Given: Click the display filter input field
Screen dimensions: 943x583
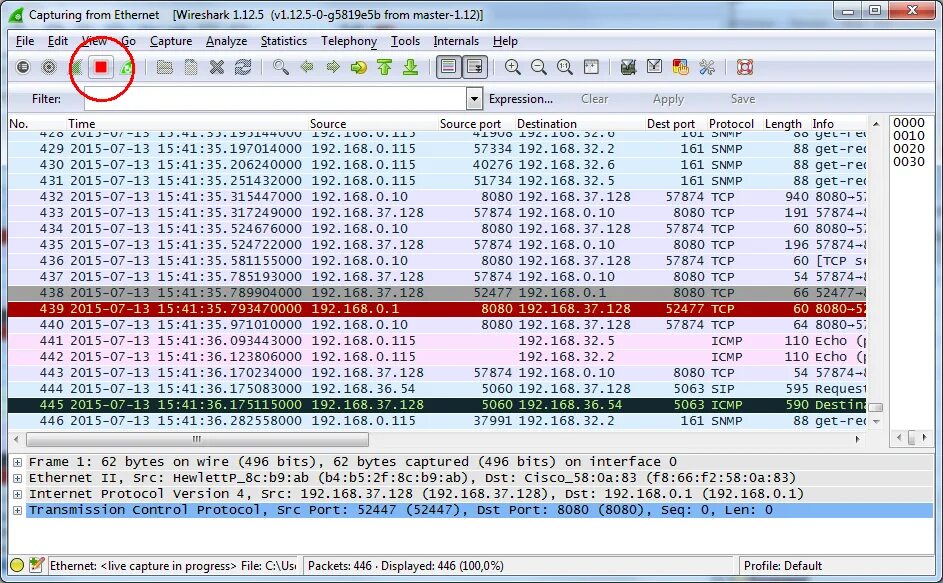Looking at the screenshot, I should point(275,99).
